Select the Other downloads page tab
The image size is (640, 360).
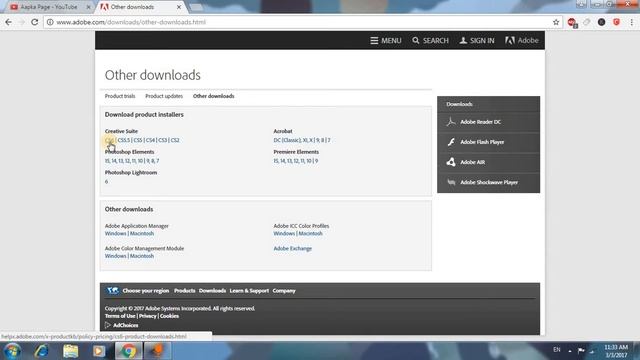click(213, 96)
